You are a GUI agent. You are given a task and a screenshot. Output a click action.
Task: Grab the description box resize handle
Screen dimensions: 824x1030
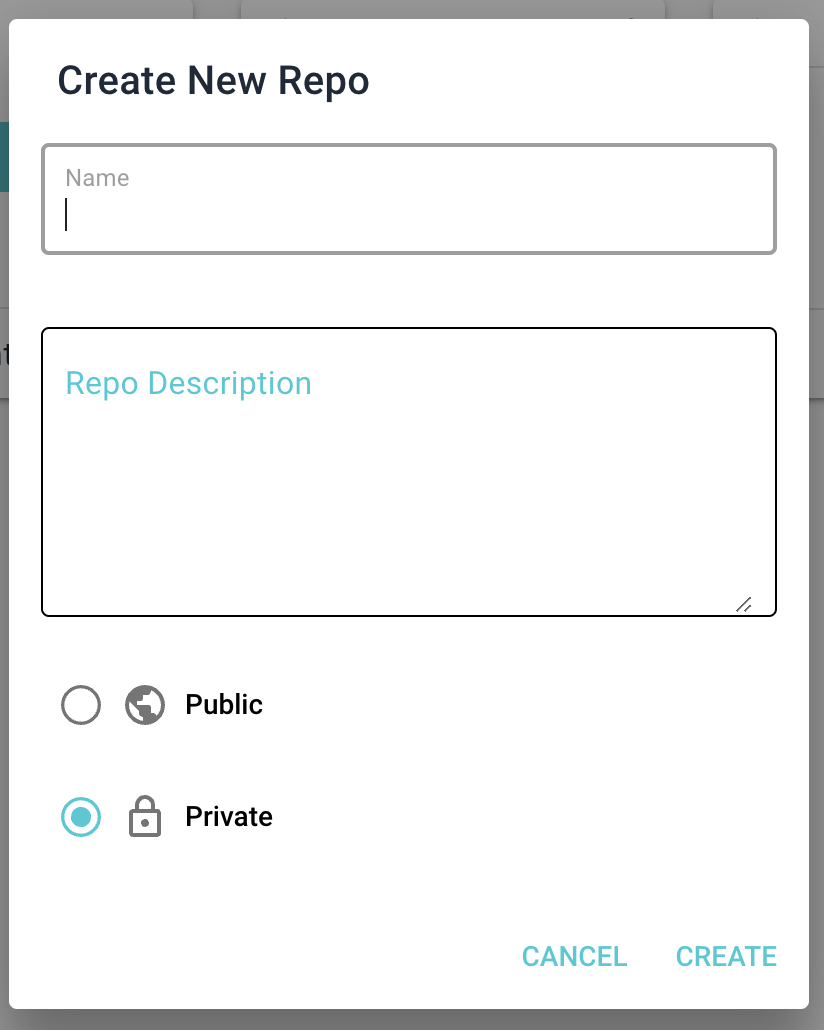743,604
